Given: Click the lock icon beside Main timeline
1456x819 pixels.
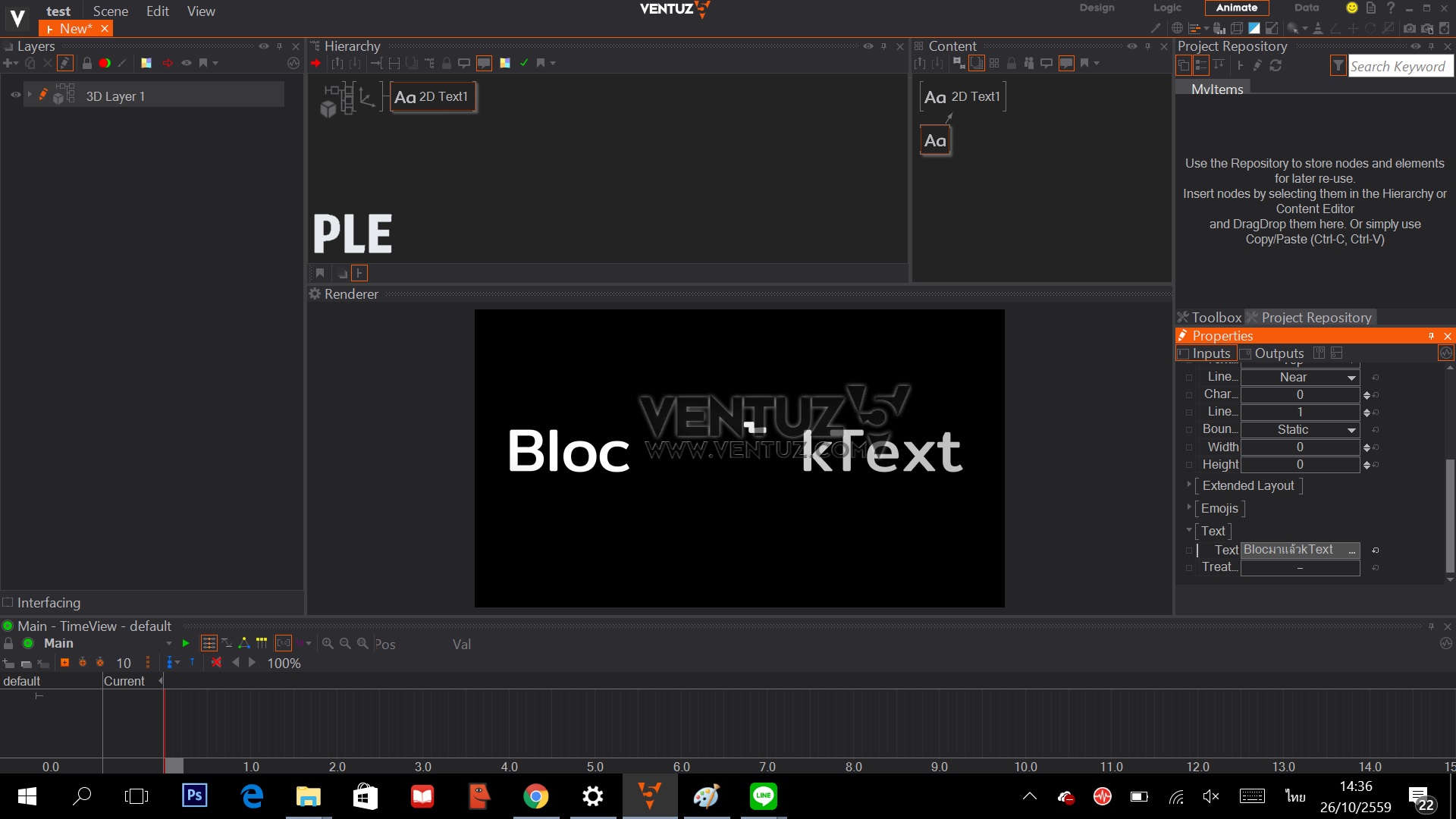Looking at the screenshot, I should tap(8, 643).
